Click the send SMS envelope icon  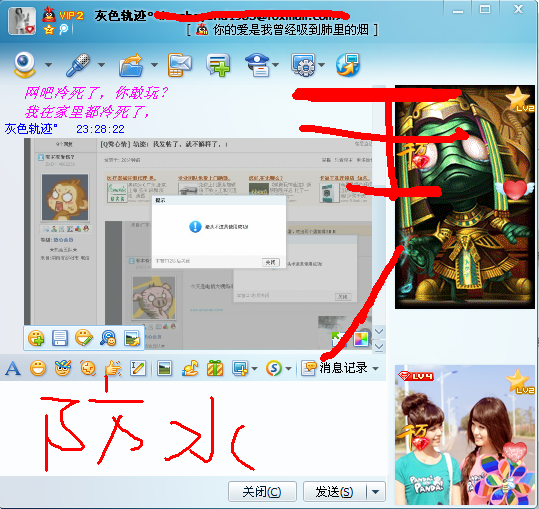click(179, 65)
